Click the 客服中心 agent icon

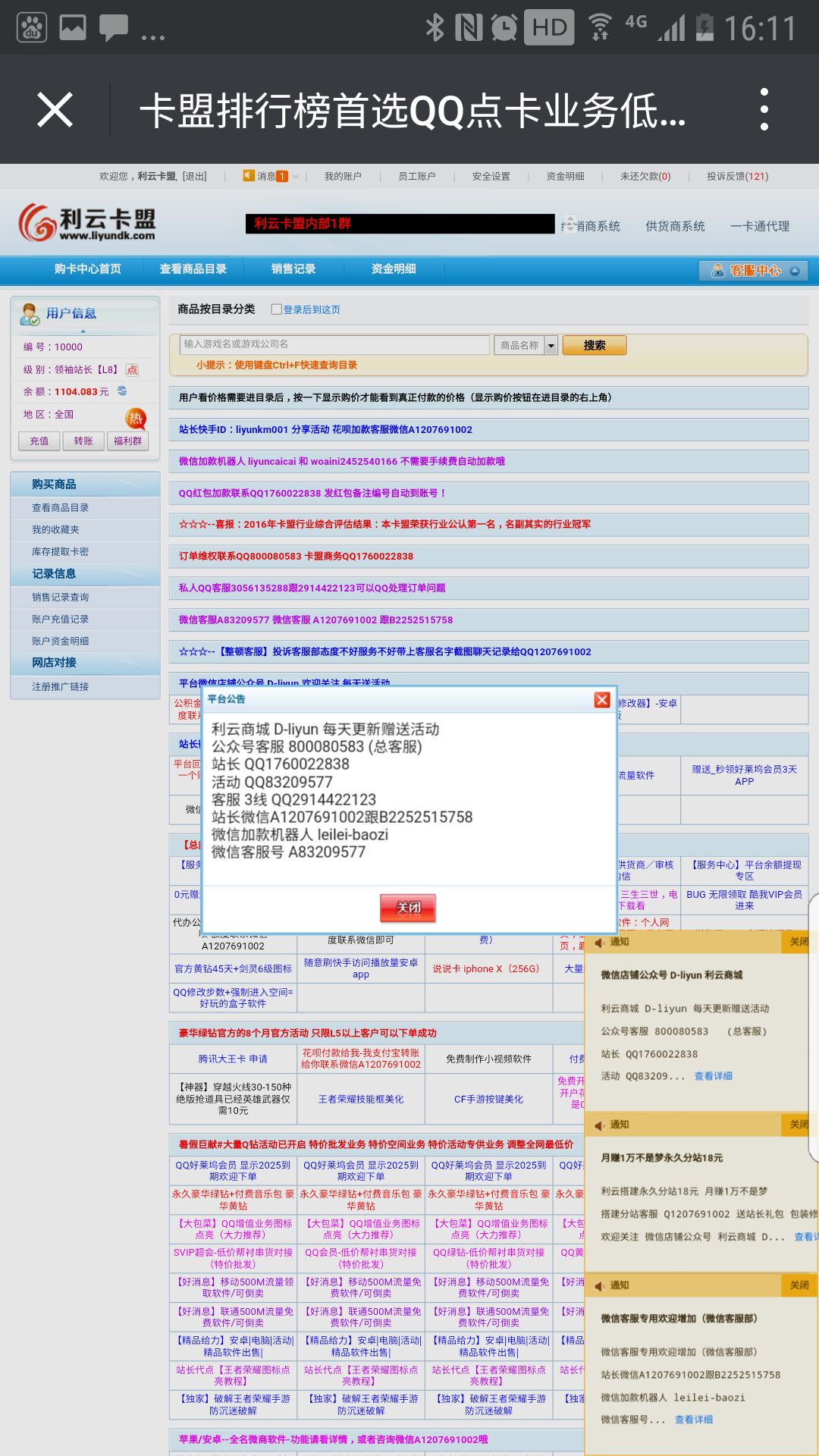[x=717, y=271]
